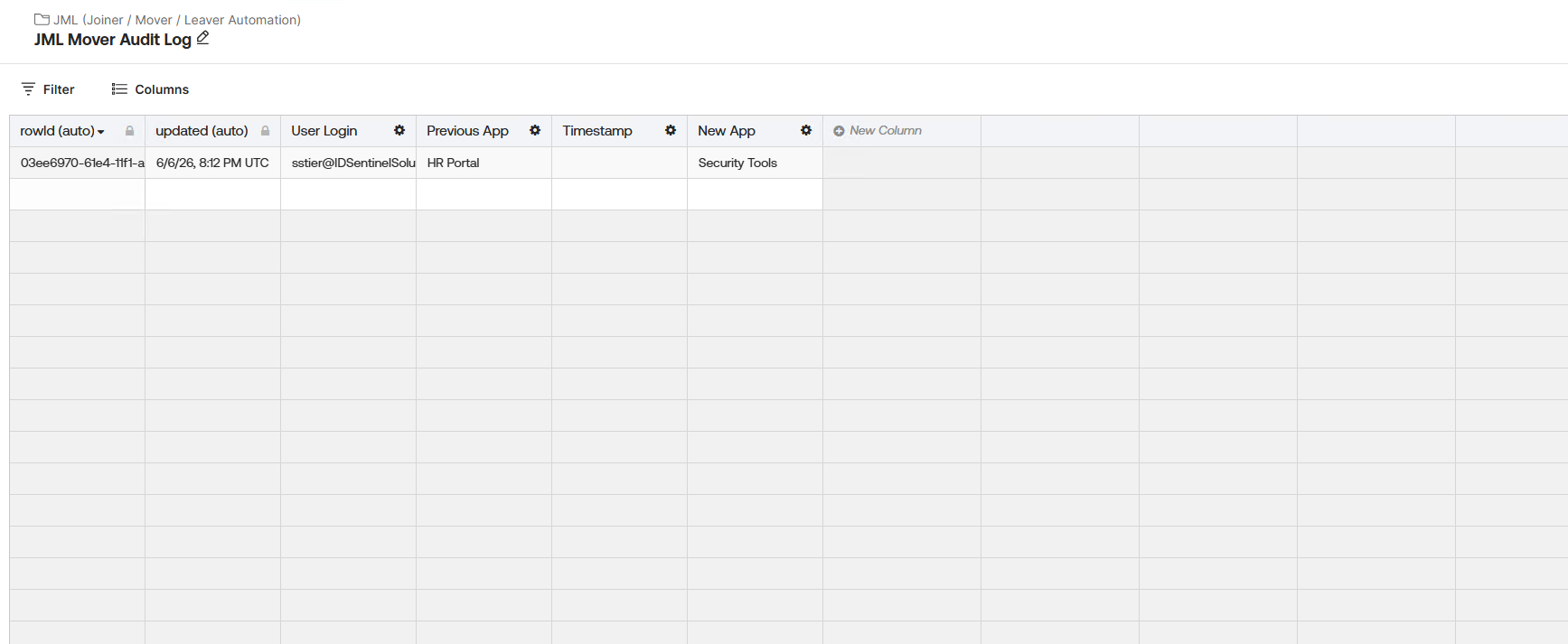Image resolution: width=1568 pixels, height=644 pixels.
Task: Select the Timestamp column header
Action: click(x=619, y=131)
